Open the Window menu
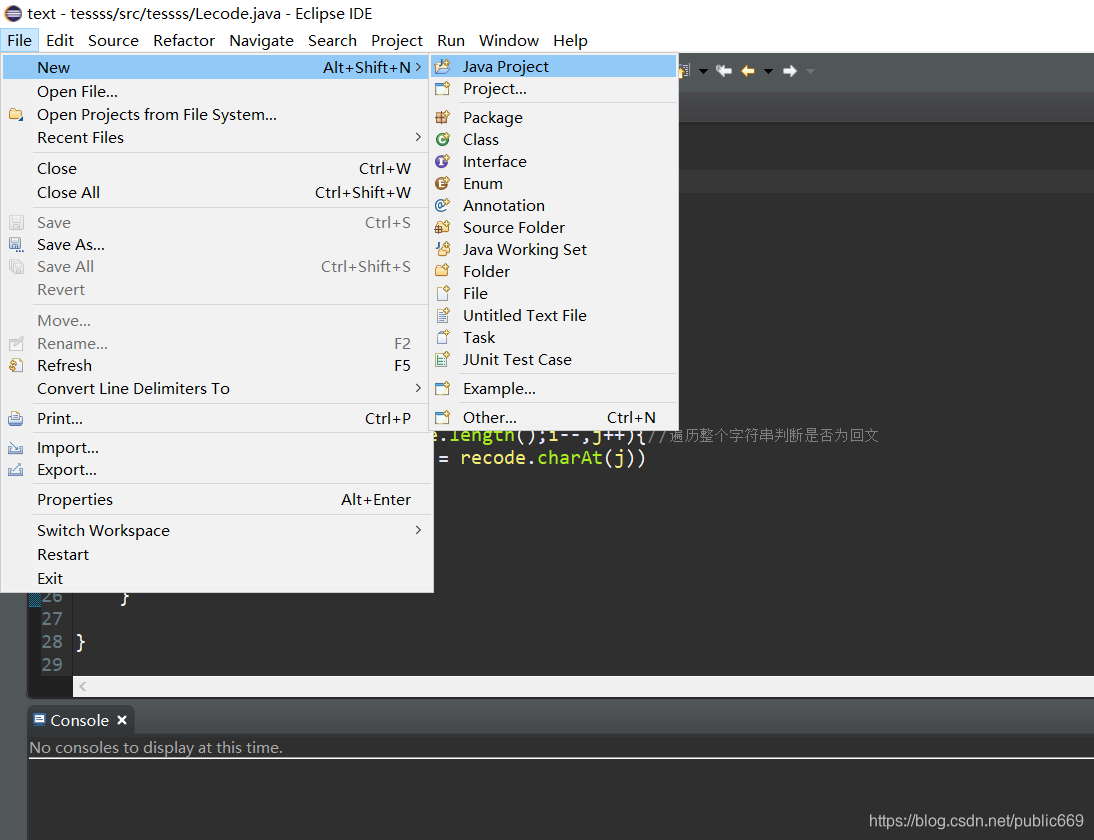Screen dimensions: 1094x840 [509, 40]
